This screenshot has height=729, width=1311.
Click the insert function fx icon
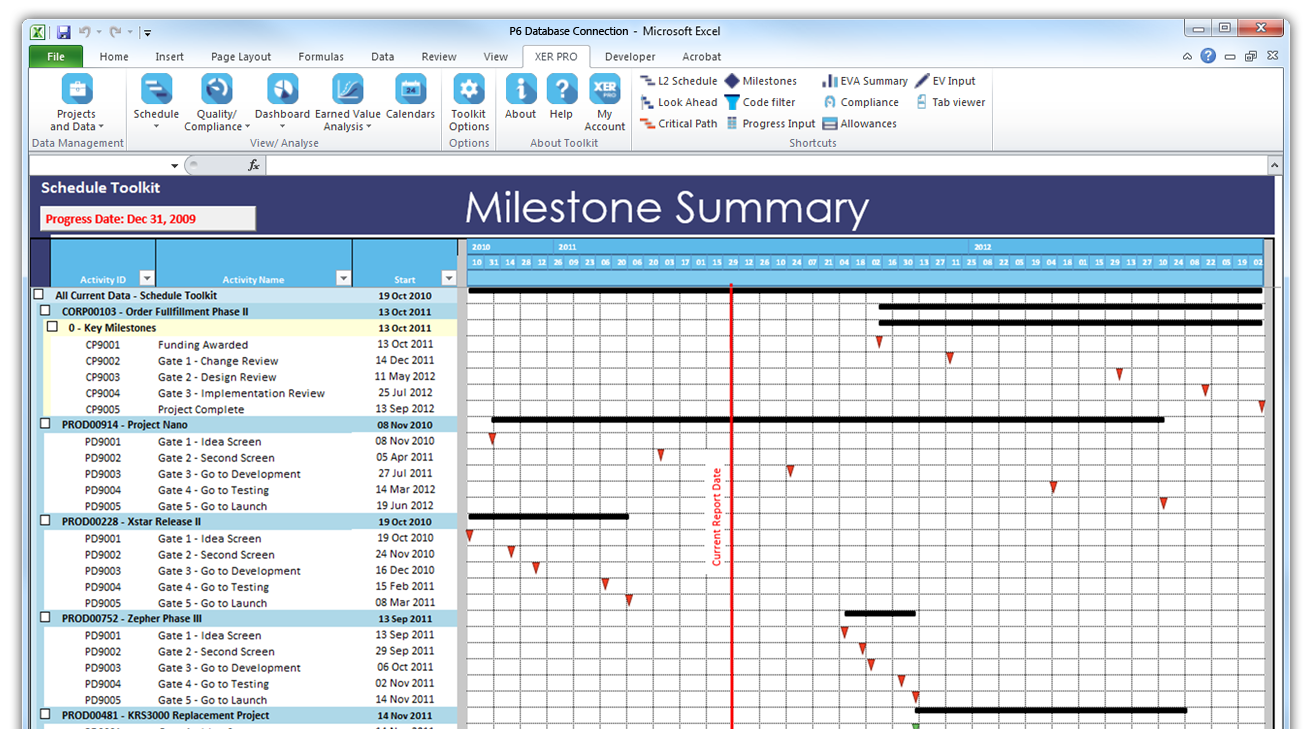click(254, 165)
